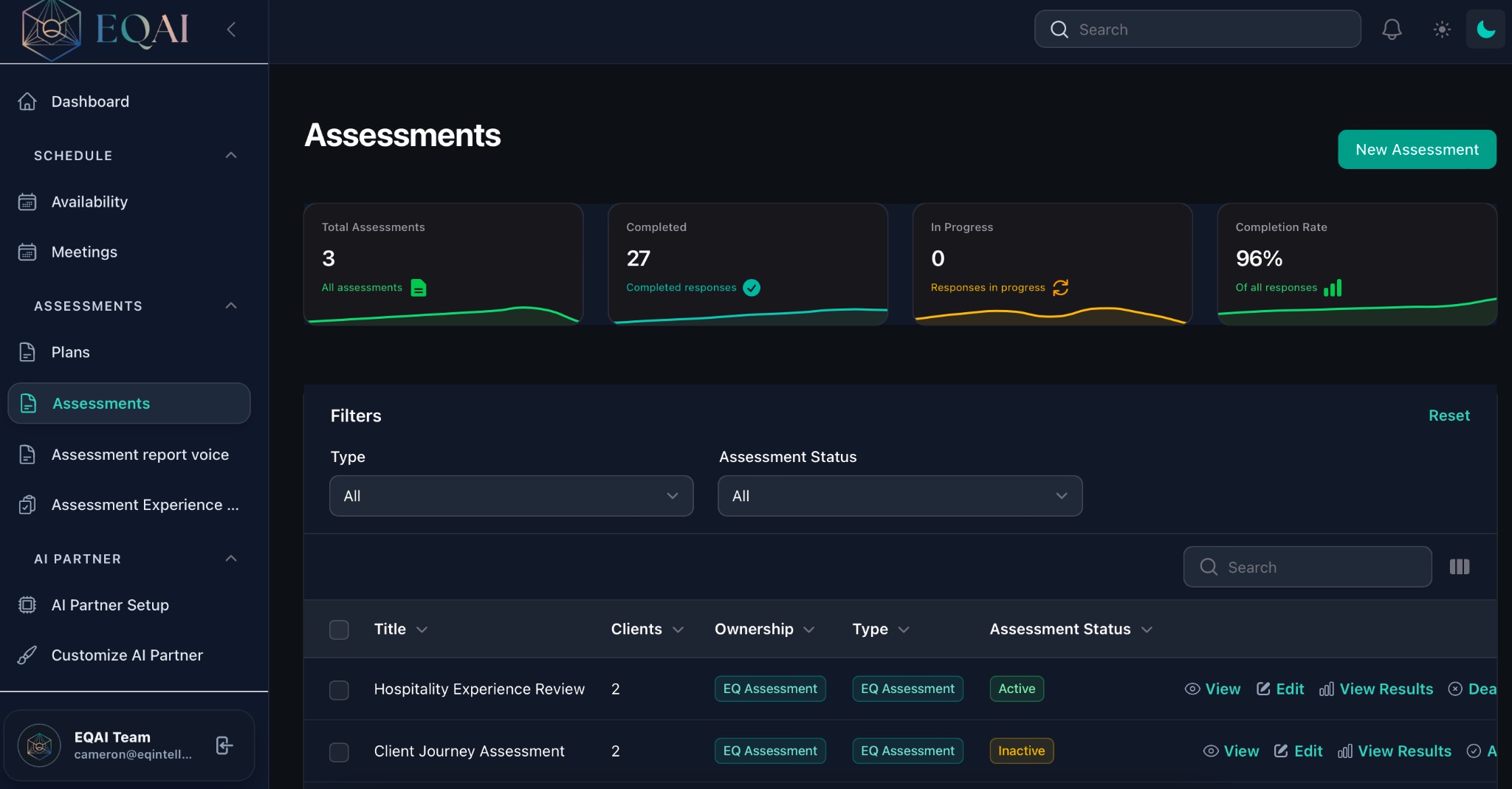Click the Responses in progress refresh icon

click(1061, 288)
